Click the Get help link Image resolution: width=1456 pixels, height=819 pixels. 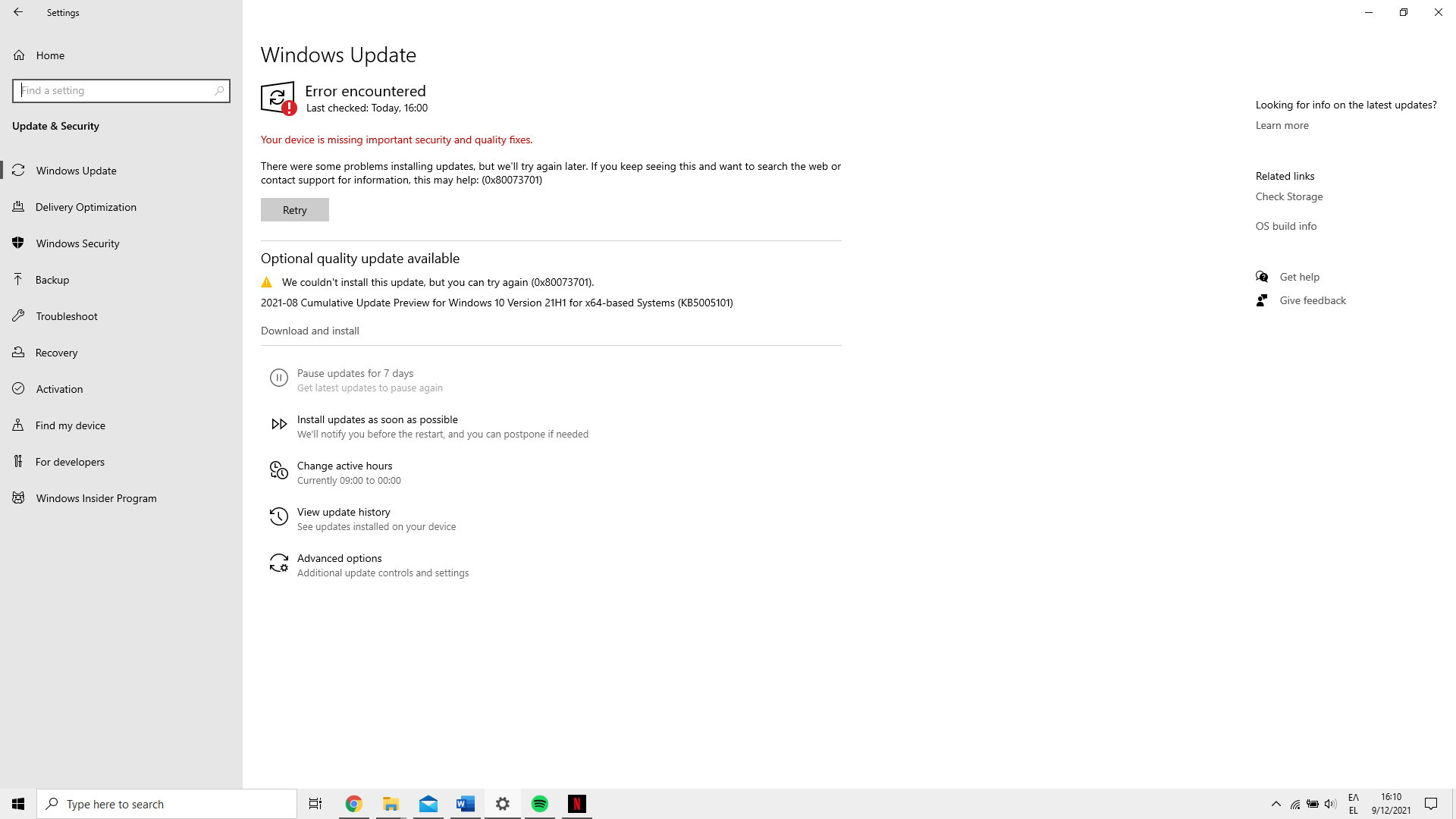tap(1300, 277)
